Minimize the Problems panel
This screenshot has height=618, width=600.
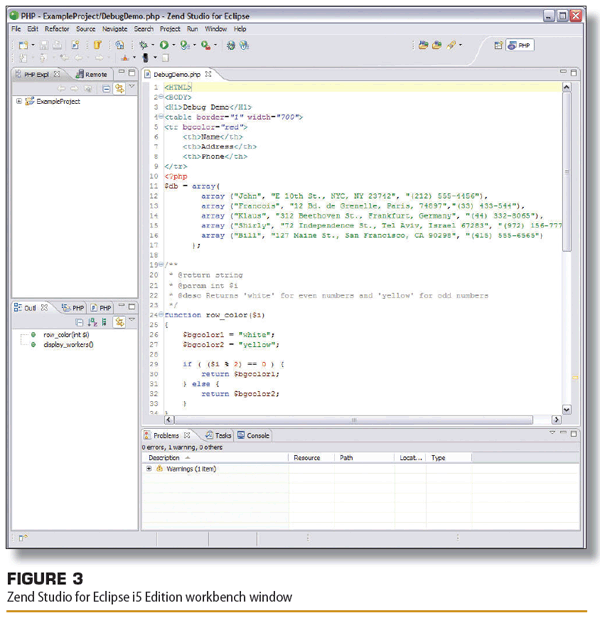(x=563, y=433)
